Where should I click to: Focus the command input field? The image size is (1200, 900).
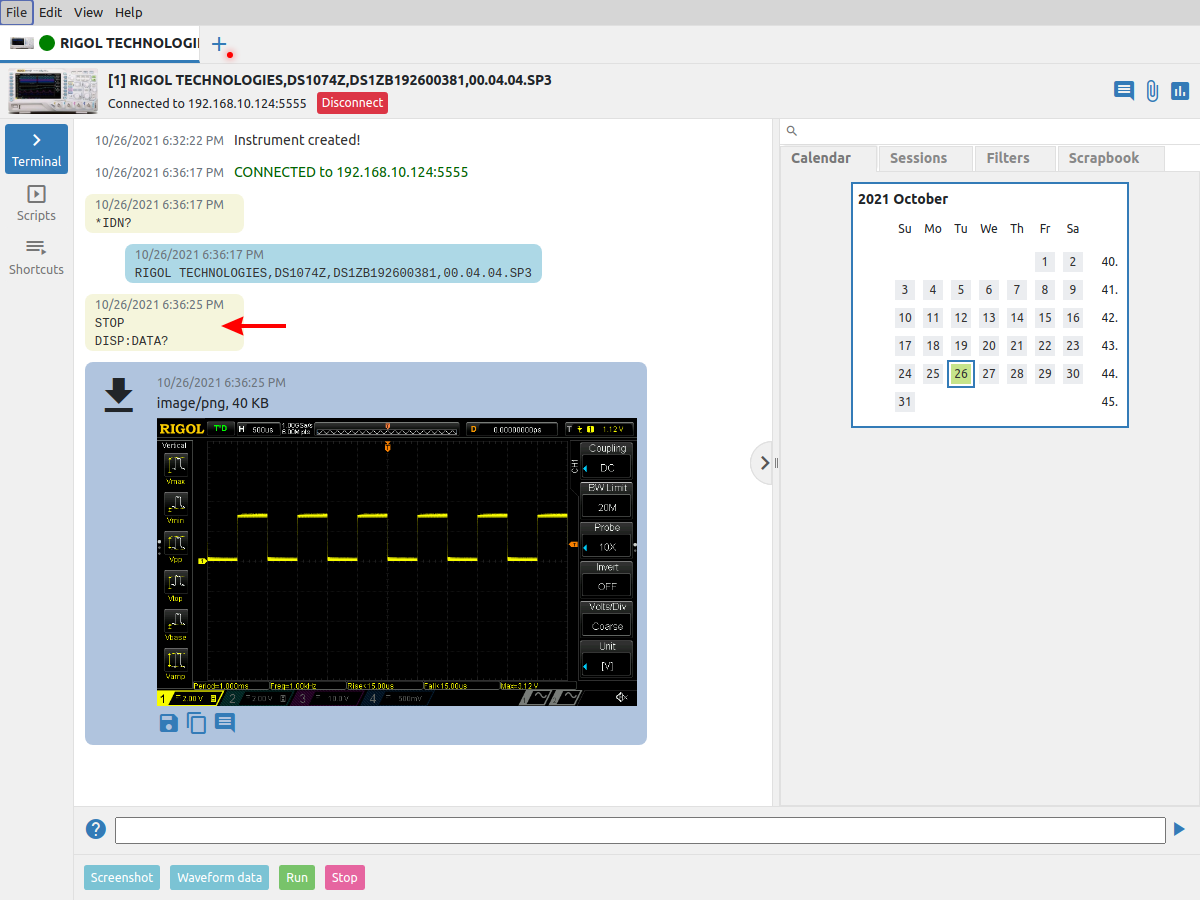point(640,830)
